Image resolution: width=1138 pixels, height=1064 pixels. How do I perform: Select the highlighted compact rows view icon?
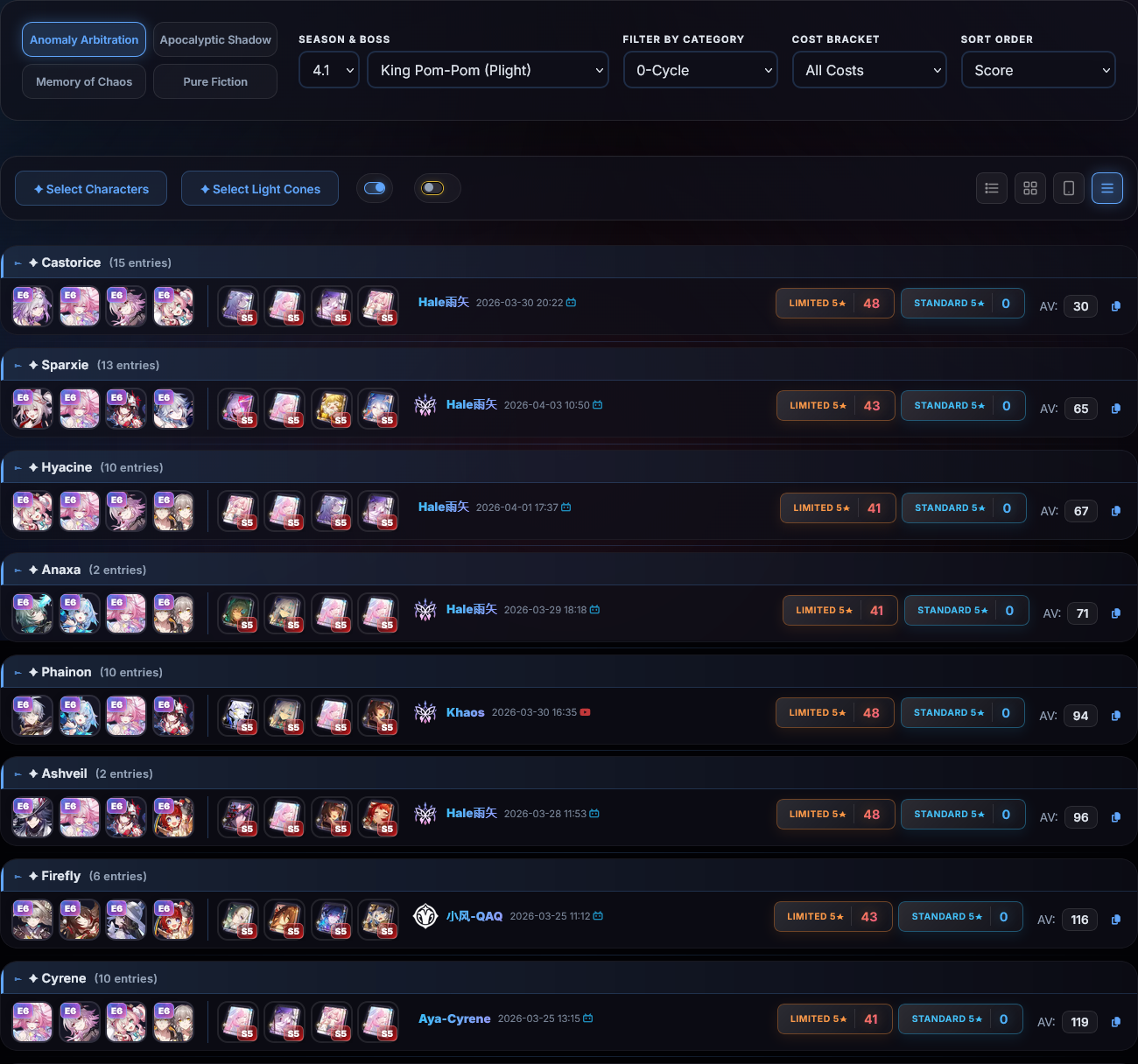[1107, 188]
